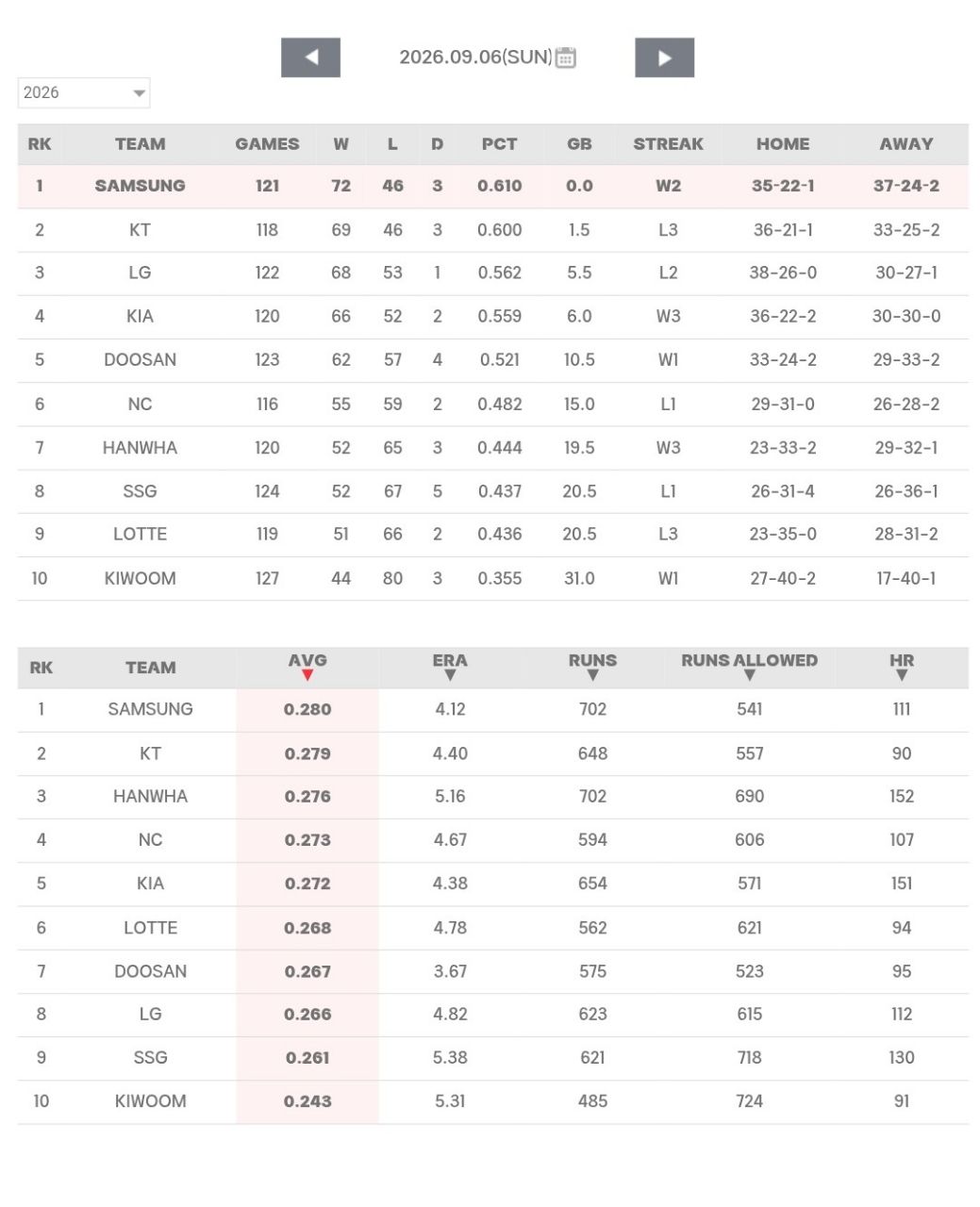This screenshot has width=980, height=1207.
Task: Click the 2026.09.06(SUN) date text
Action: pos(475,58)
